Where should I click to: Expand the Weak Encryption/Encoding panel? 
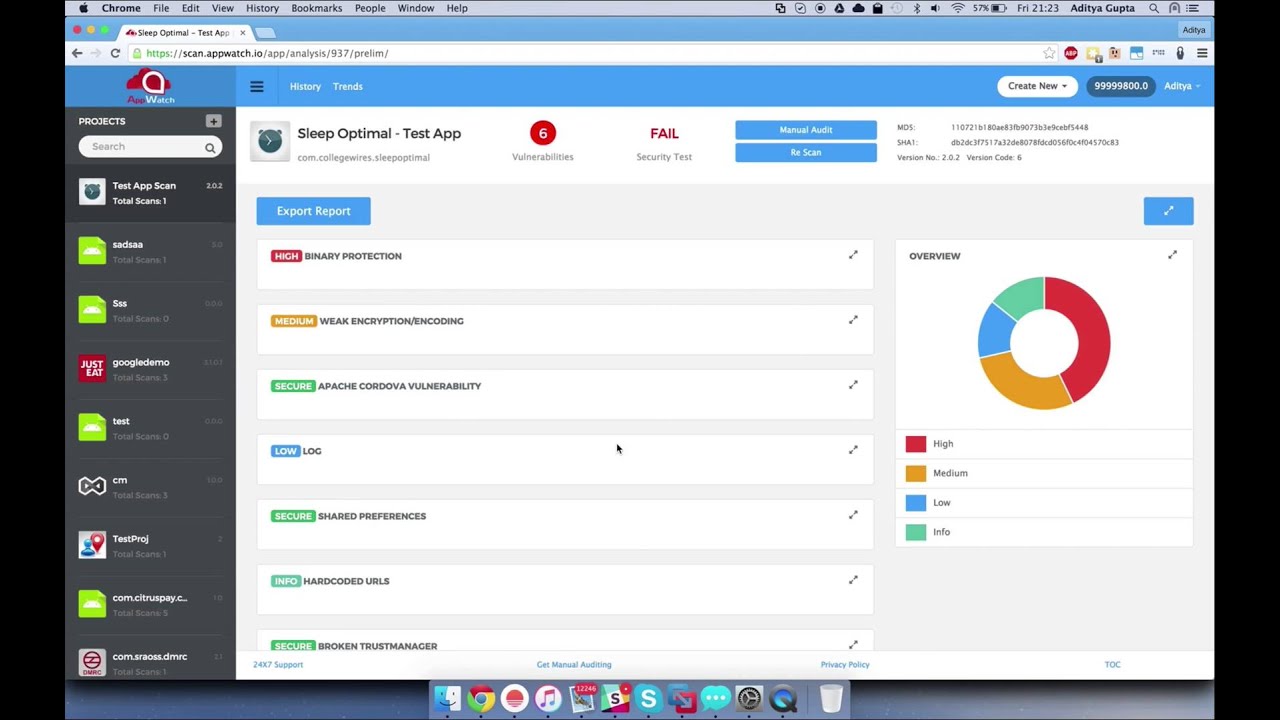coord(853,320)
